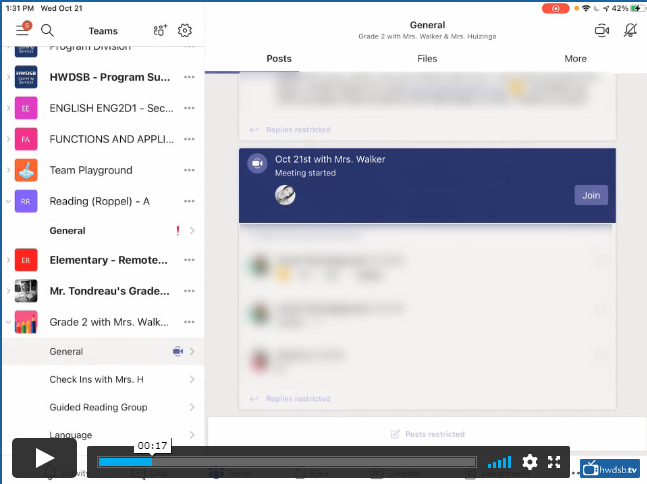Viewport: 647px width, 484px height.
Task: Open Grade 2 pencils team avatar
Action: (26, 322)
